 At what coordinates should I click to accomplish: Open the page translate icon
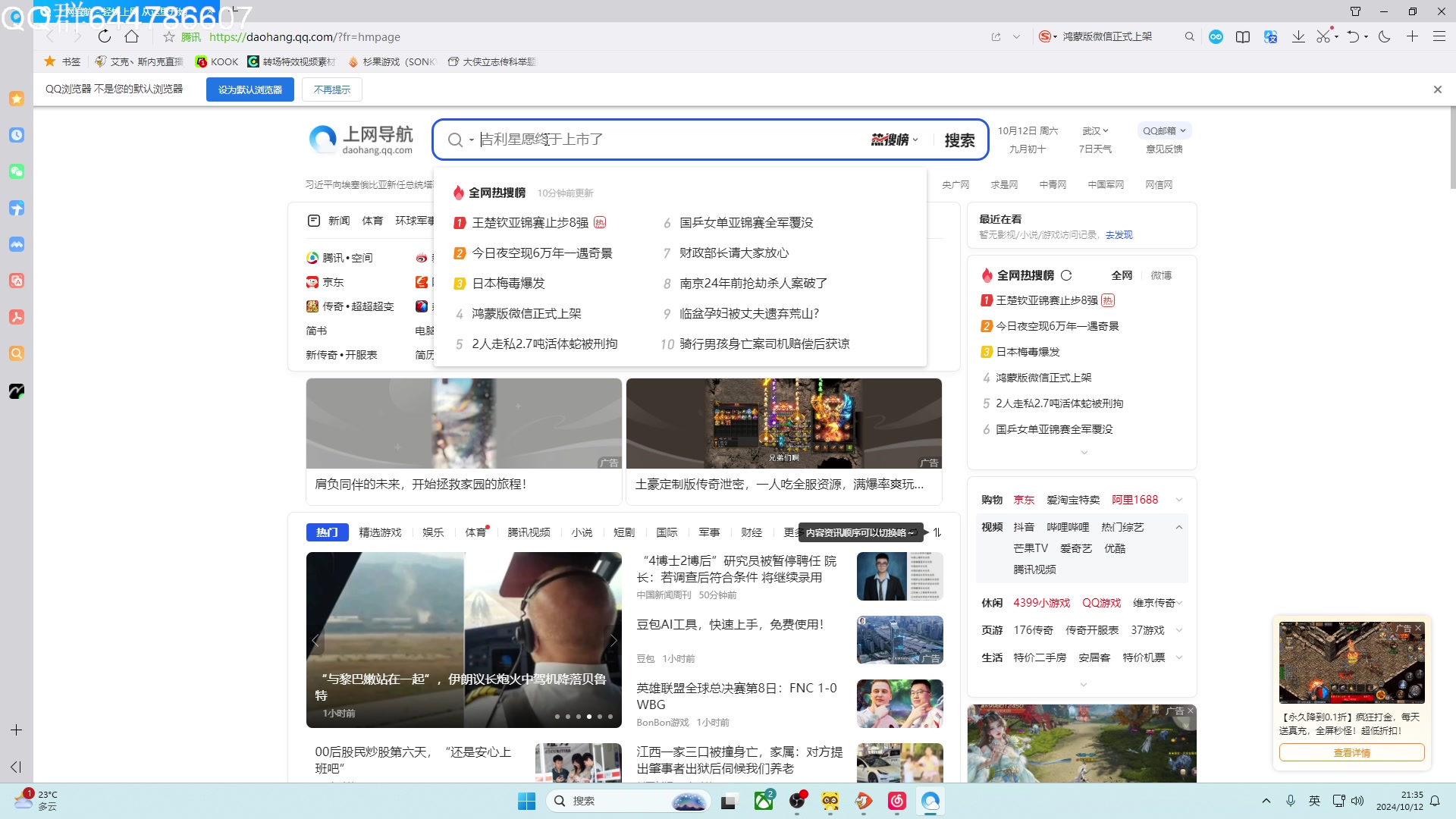(1270, 36)
